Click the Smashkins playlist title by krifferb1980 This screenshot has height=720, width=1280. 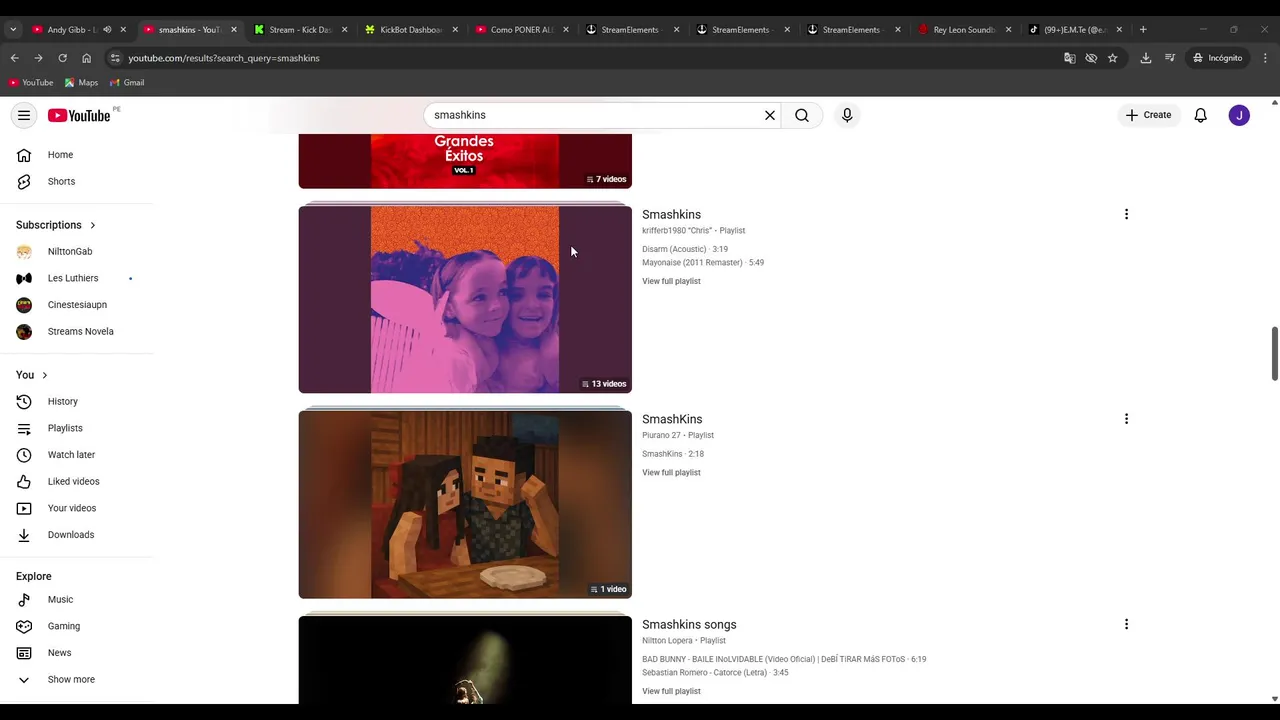[671, 215]
